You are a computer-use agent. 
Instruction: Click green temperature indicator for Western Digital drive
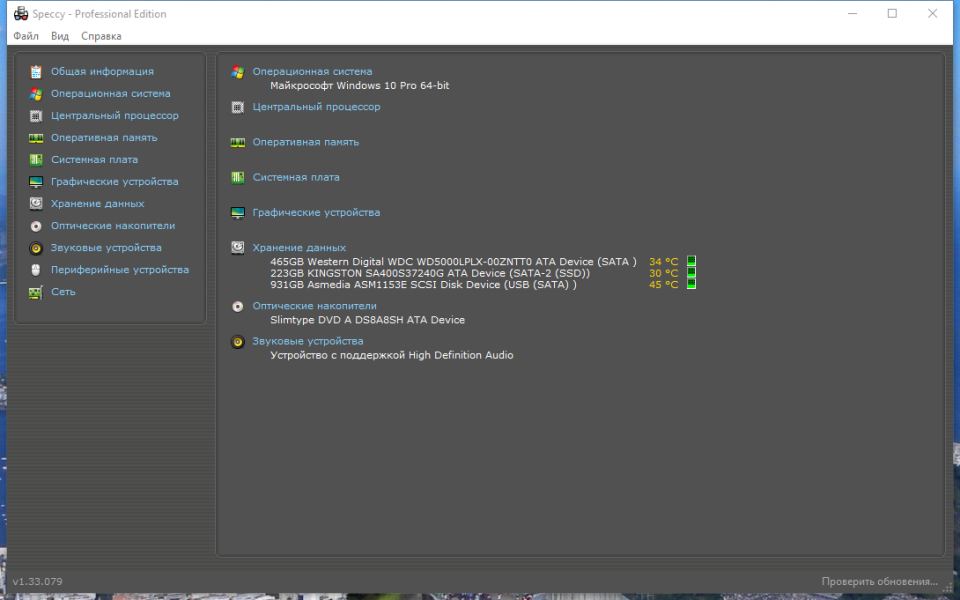pos(691,261)
